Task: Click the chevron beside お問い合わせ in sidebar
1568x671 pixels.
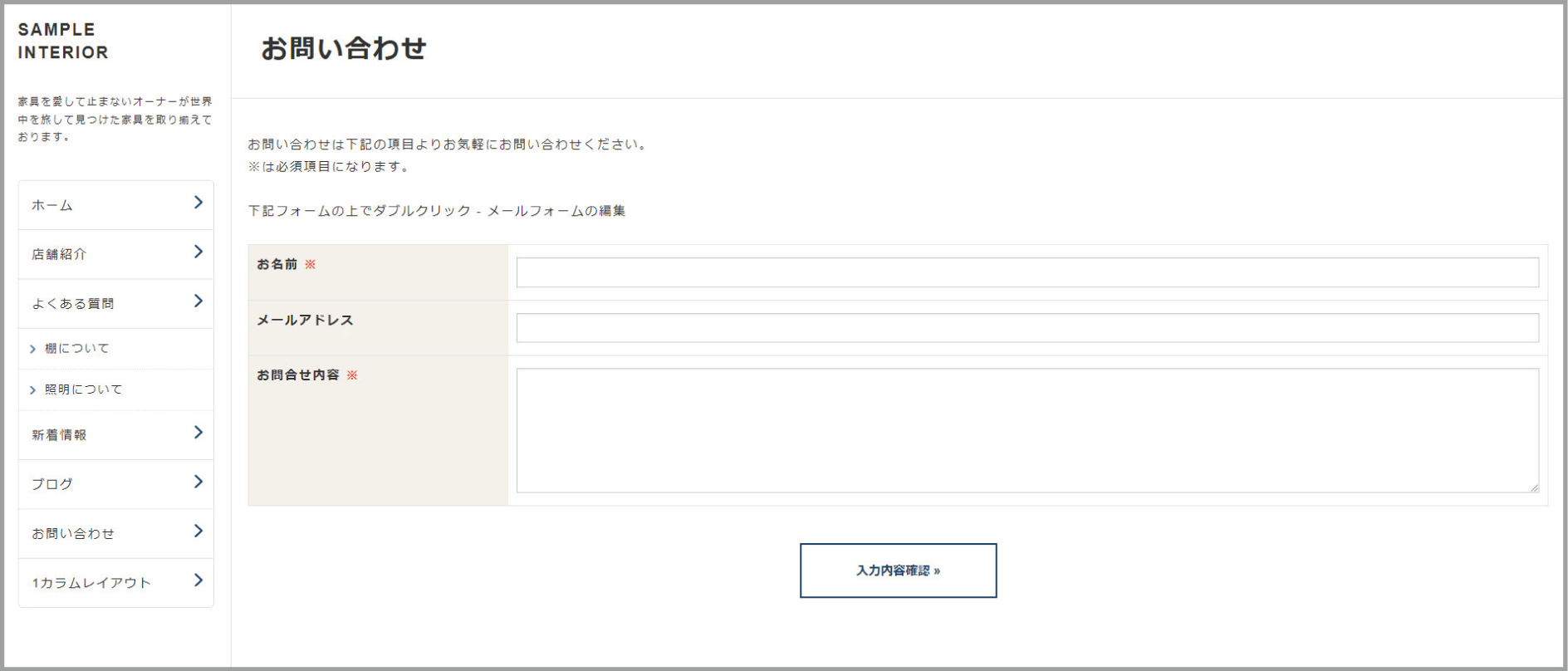Action: click(198, 531)
